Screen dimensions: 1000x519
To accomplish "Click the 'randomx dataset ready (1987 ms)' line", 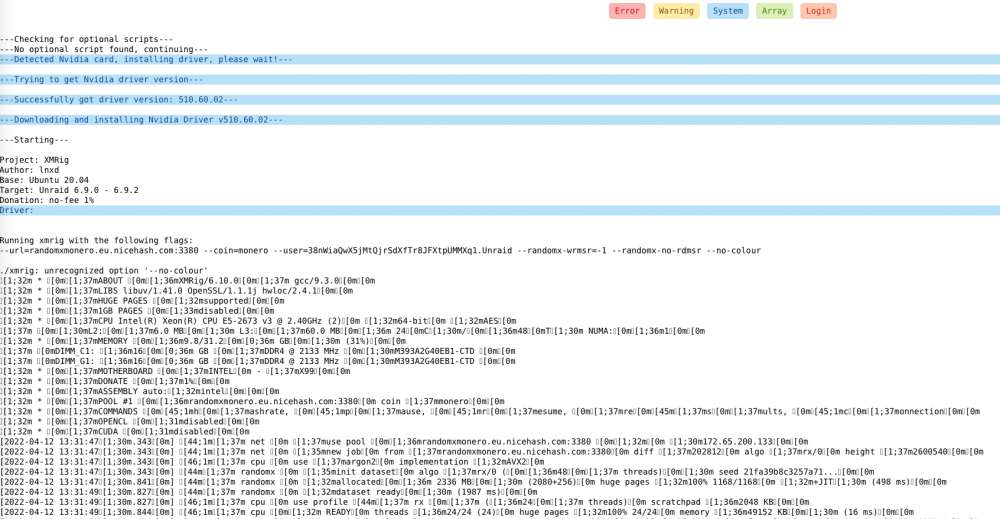I will pyautogui.click(x=268, y=492).
